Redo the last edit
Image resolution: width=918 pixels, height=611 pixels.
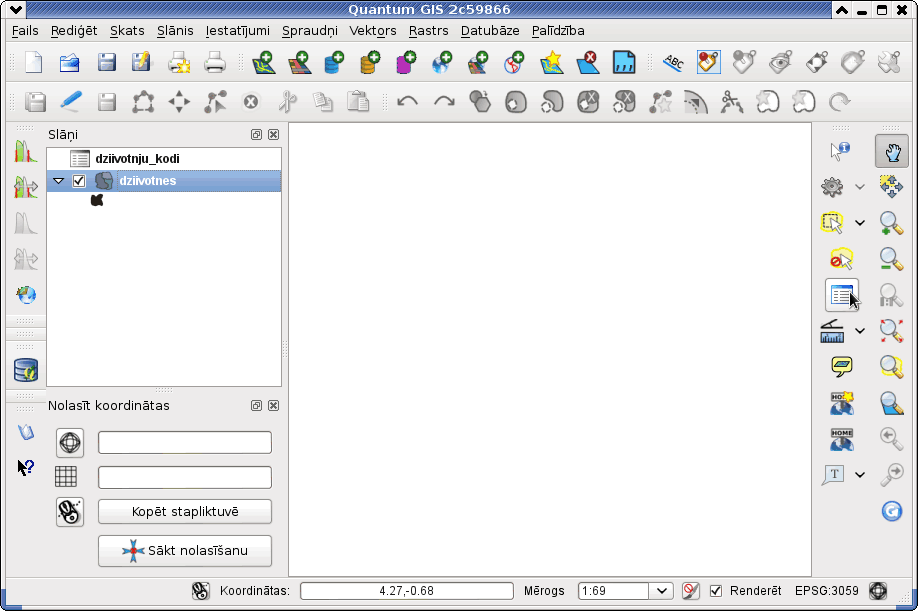[x=444, y=102]
